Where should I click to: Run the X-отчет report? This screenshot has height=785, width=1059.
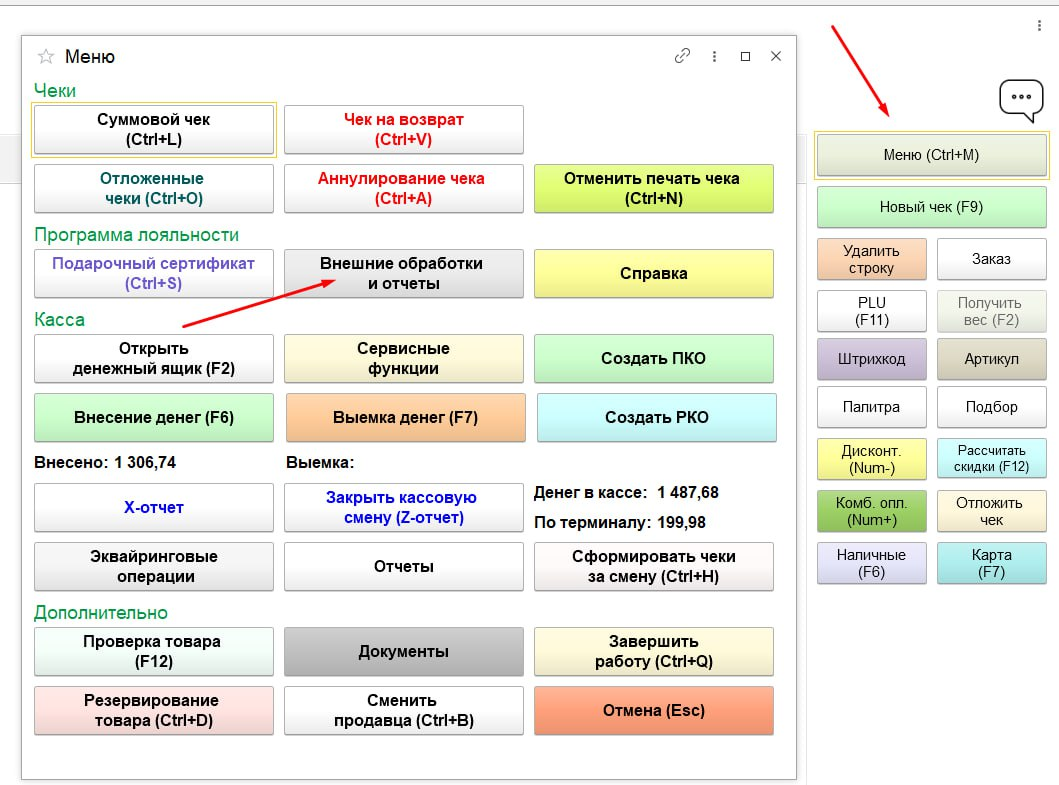[x=154, y=508]
